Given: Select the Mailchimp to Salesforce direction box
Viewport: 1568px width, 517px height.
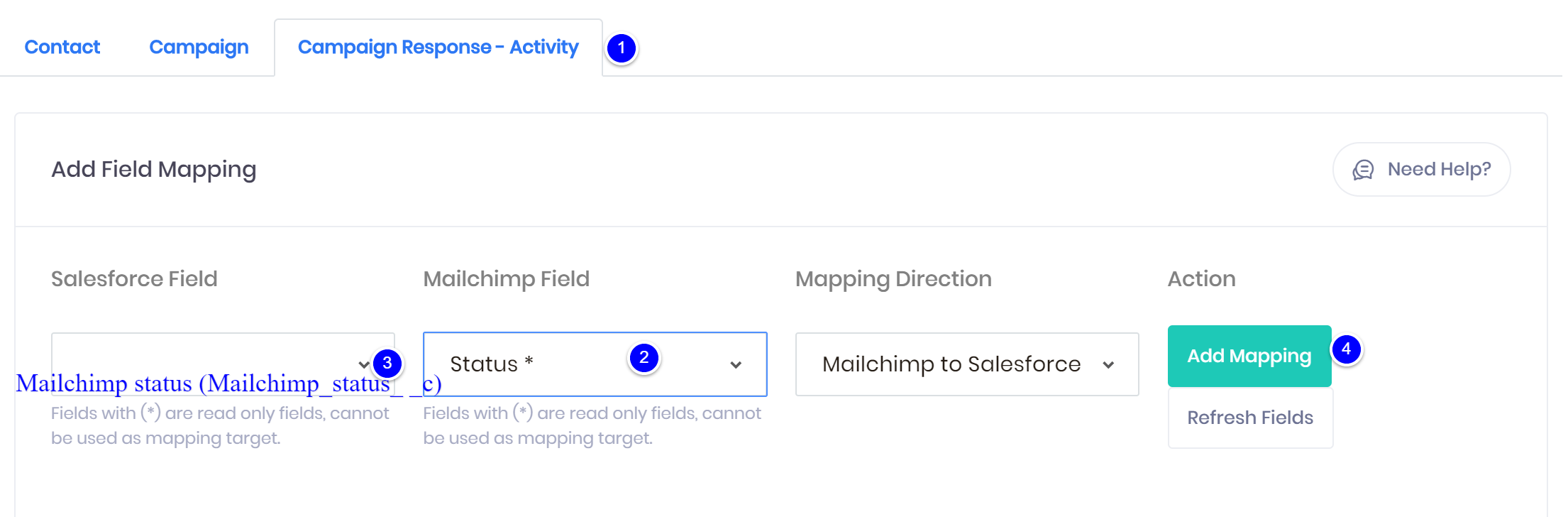Looking at the screenshot, I should (x=967, y=364).
